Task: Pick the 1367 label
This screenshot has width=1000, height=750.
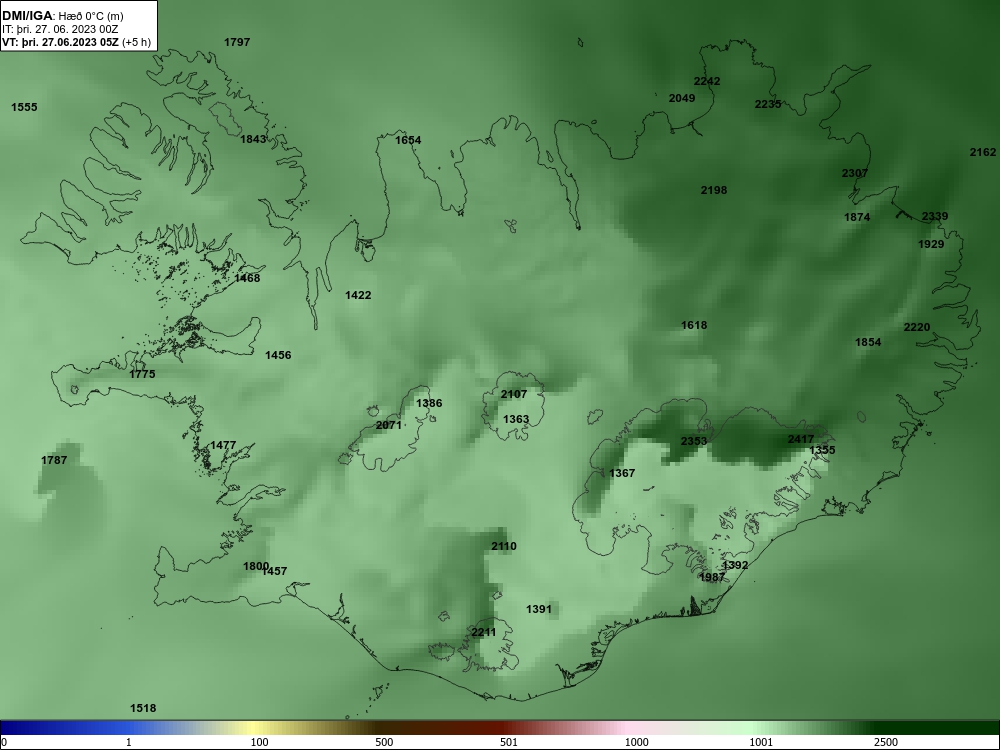Action: point(622,473)
